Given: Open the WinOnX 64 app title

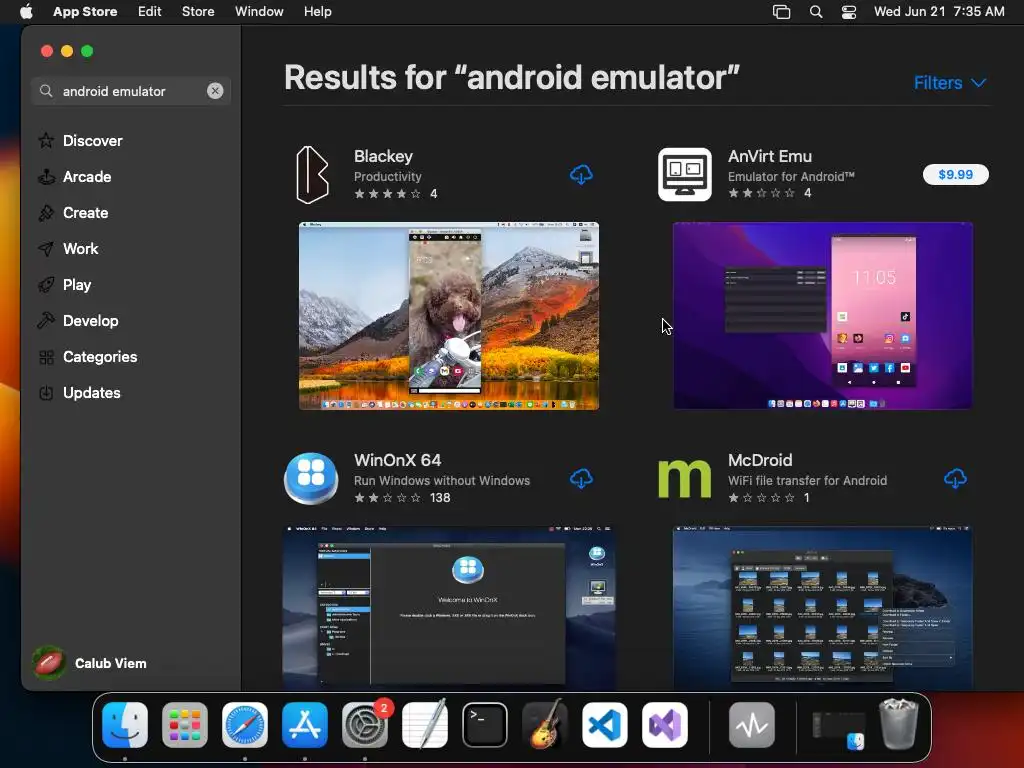Looking at the screenshot, I should pos(397,460).
